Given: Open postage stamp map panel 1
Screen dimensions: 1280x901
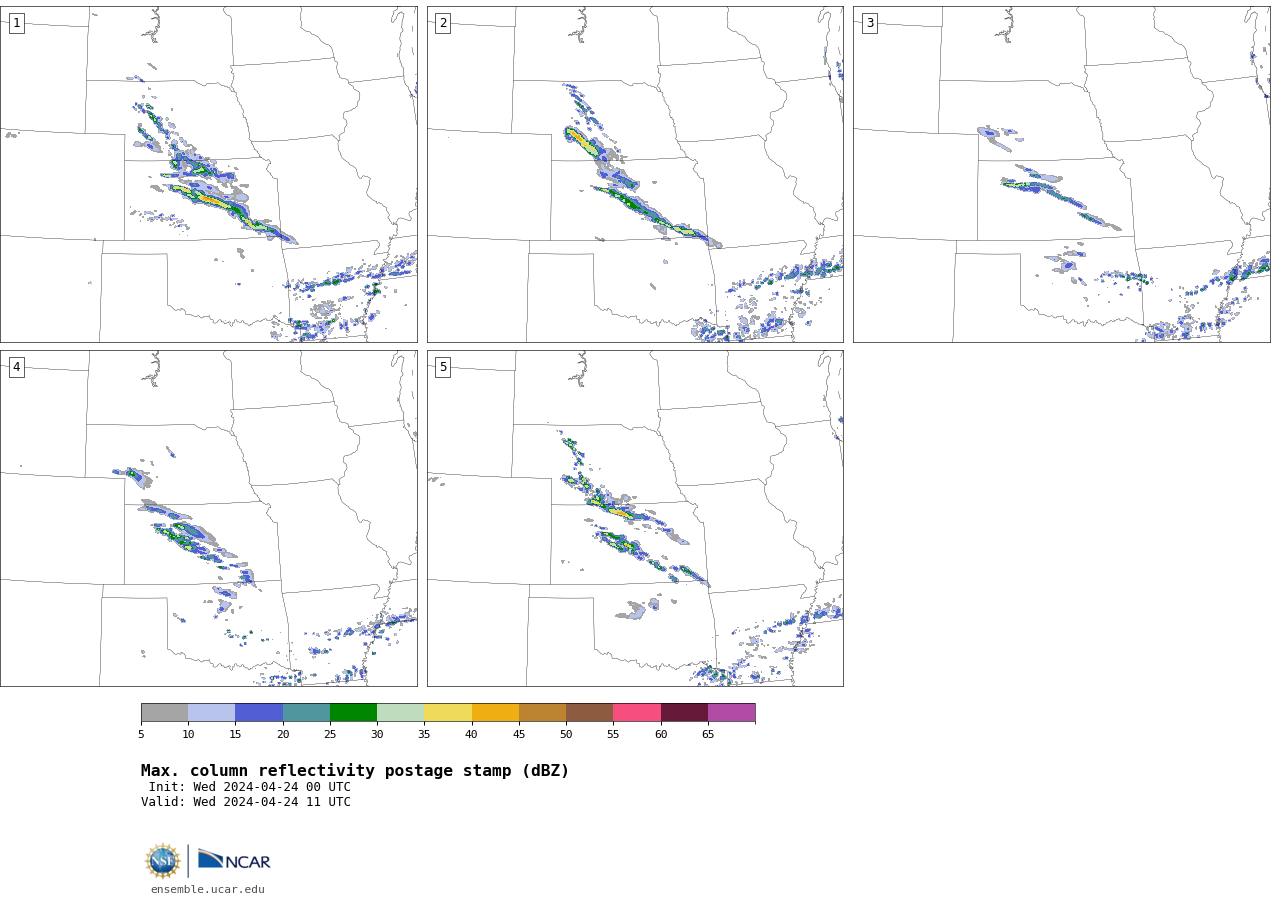Looking at the screenshot, I should pyautogui.click(x=208, y=174).
